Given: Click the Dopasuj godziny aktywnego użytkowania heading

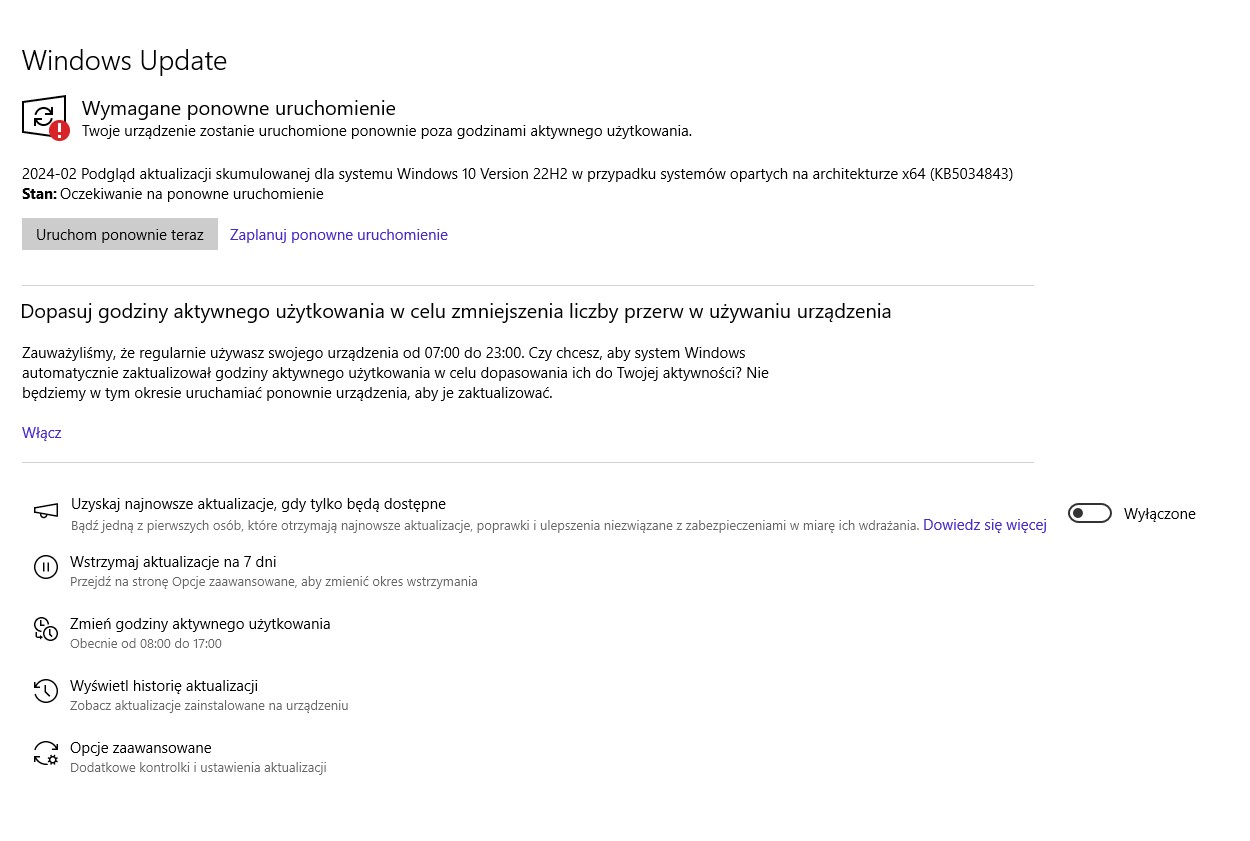Looking at the screenshot, I should (x=455, y=311).
